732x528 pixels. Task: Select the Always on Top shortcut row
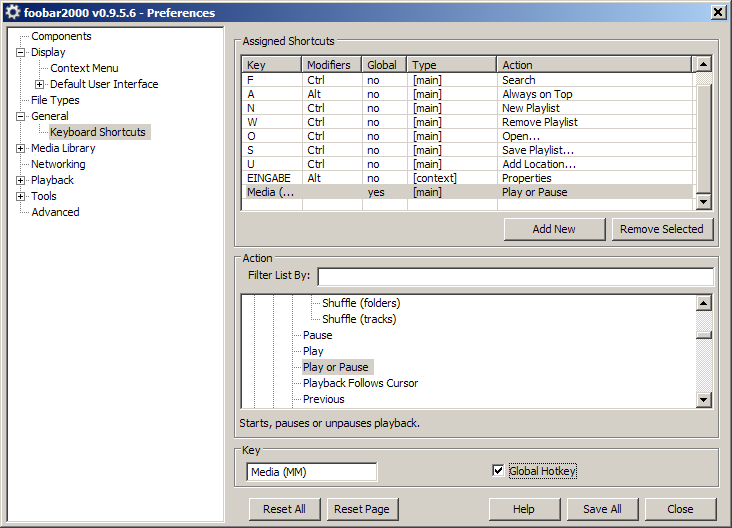click(468, 94)
